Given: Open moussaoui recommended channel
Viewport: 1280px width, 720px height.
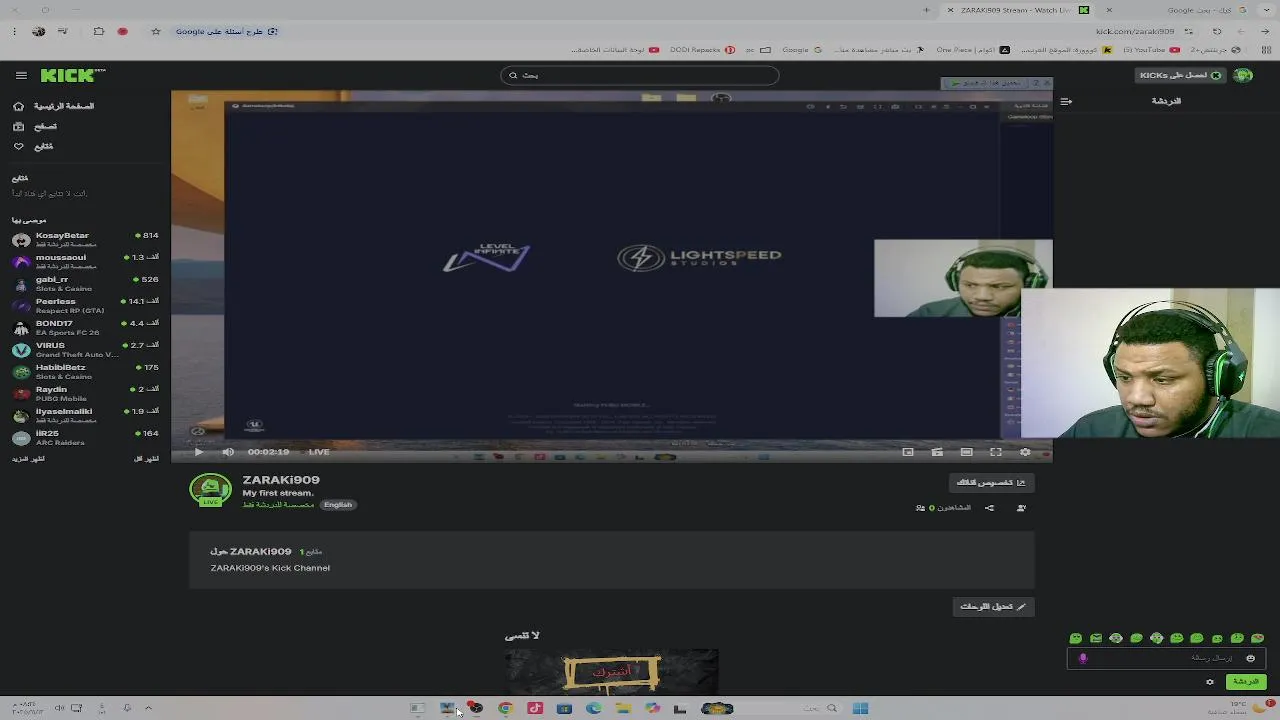Looking at the screenshot, I should tap(85, 261).
